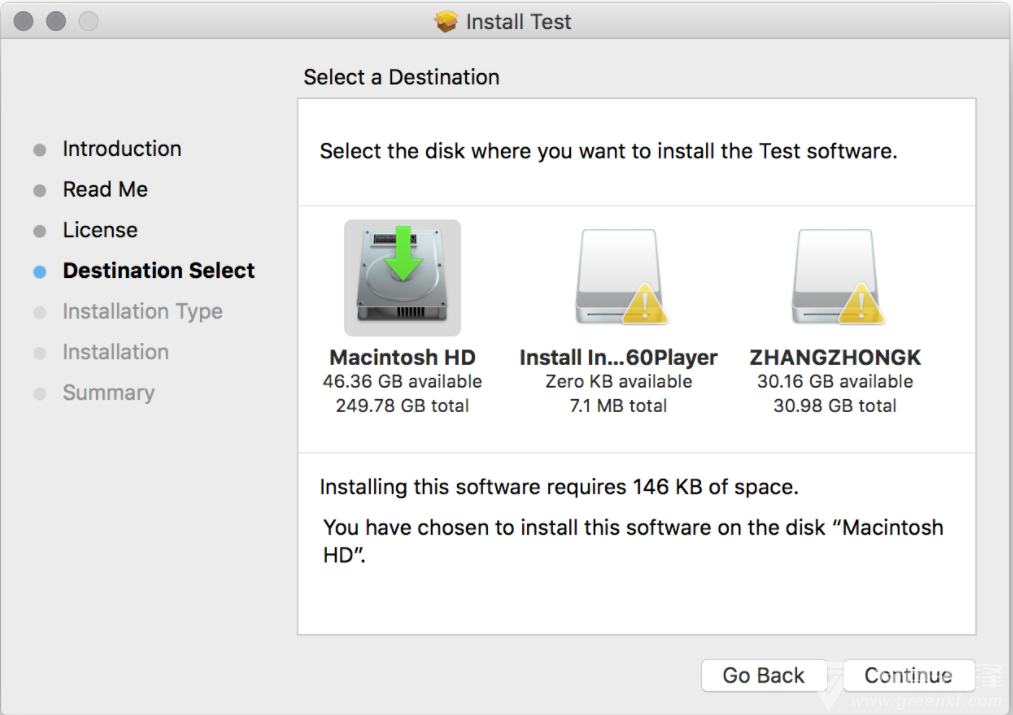
Task: Go to Read Me step in sidebar
Action: tap(105, 189)
